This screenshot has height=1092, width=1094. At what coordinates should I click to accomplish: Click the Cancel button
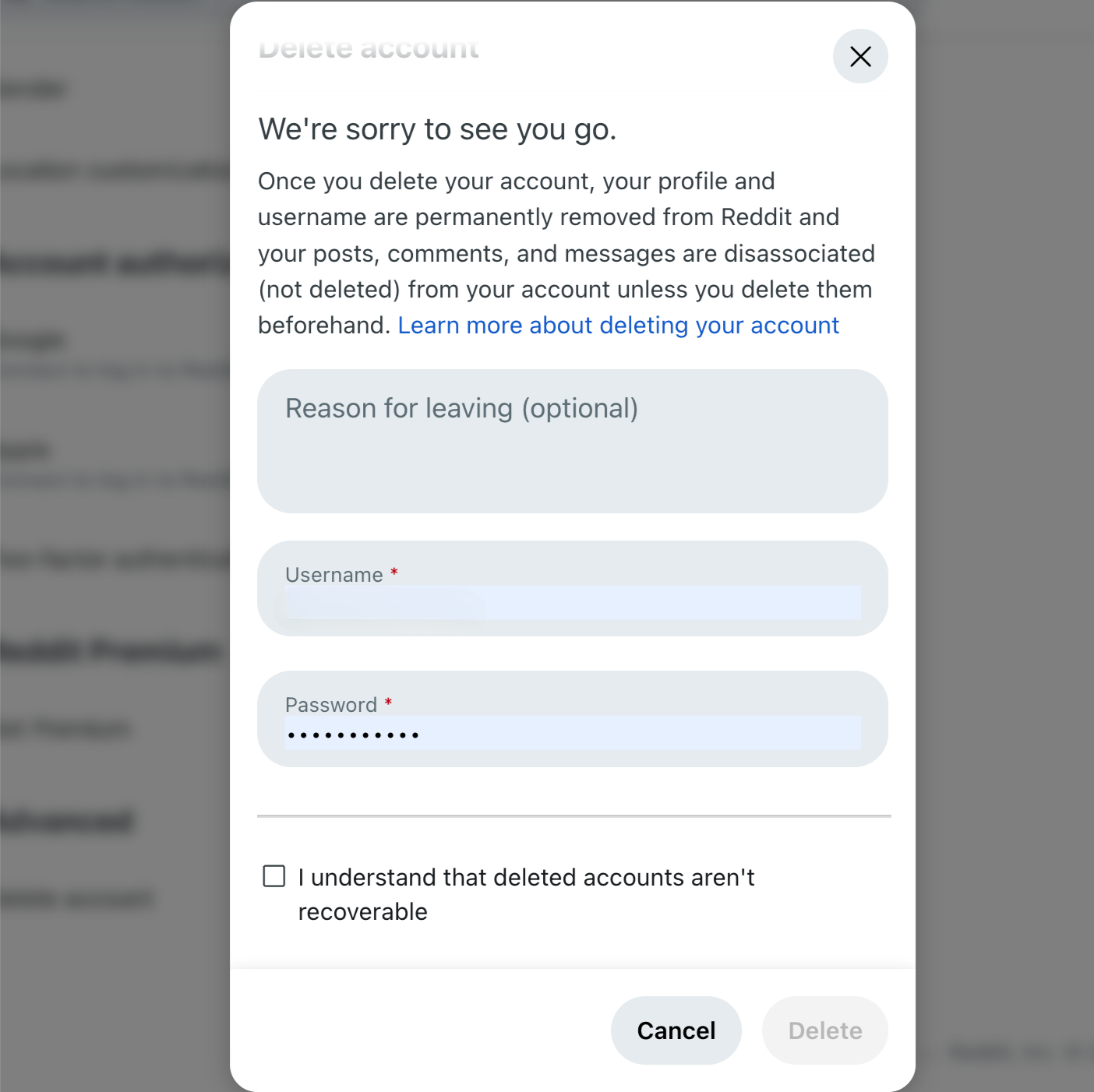[675, 1030]
